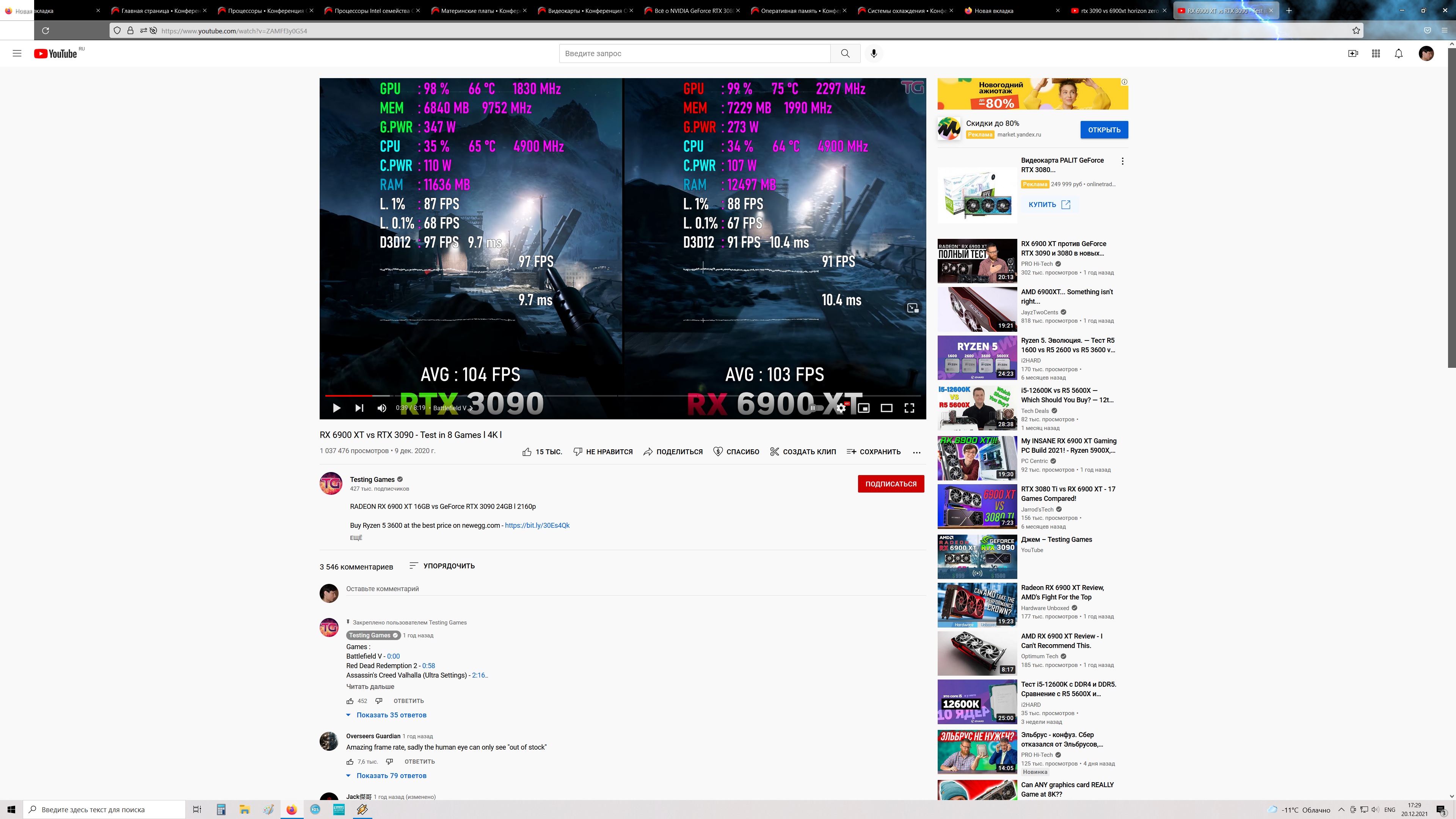Like the video (15 ТЫС.)

pos(542,452)
